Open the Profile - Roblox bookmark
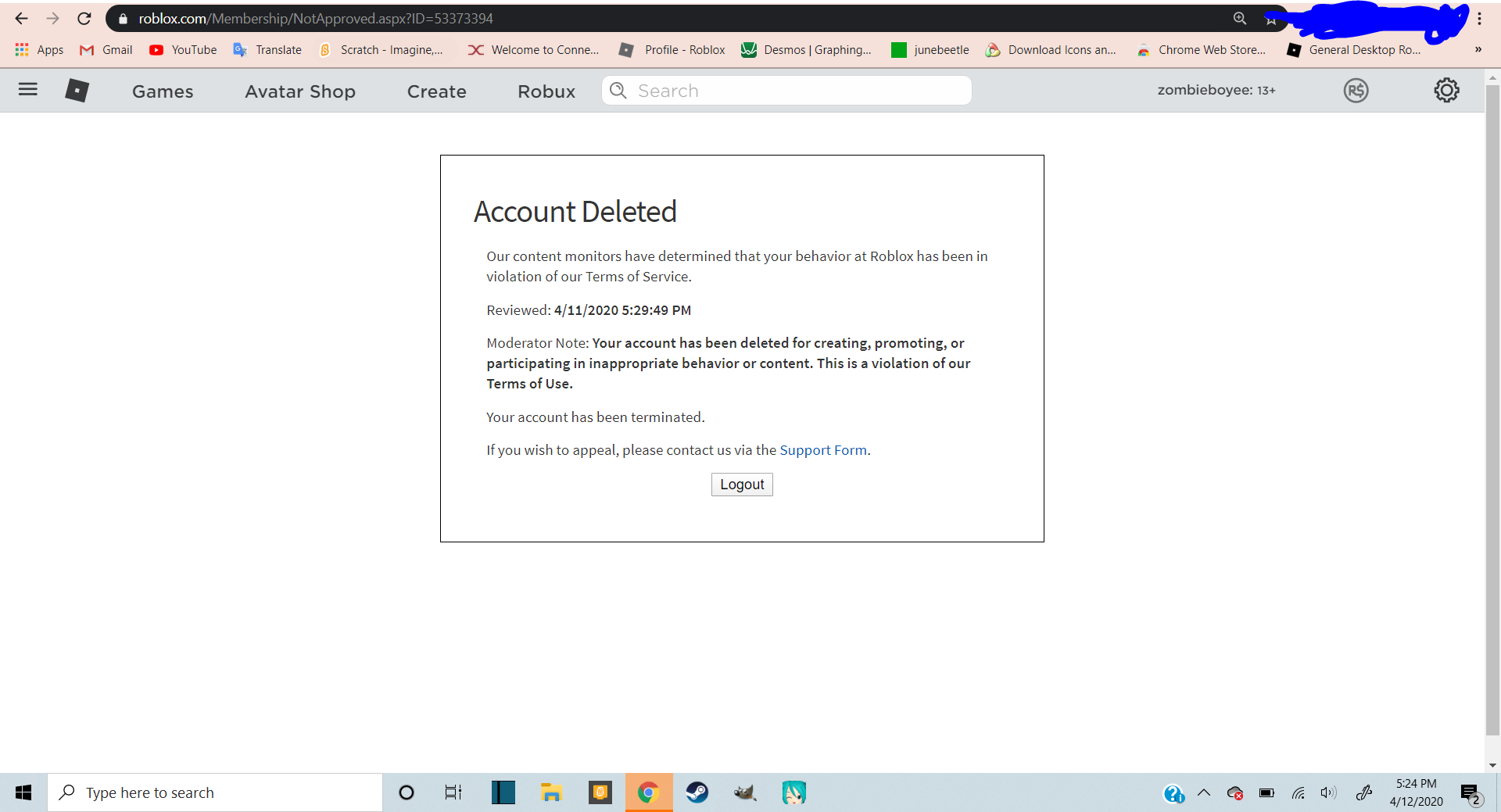1501x812 pixels. click(x=672, y=50)
